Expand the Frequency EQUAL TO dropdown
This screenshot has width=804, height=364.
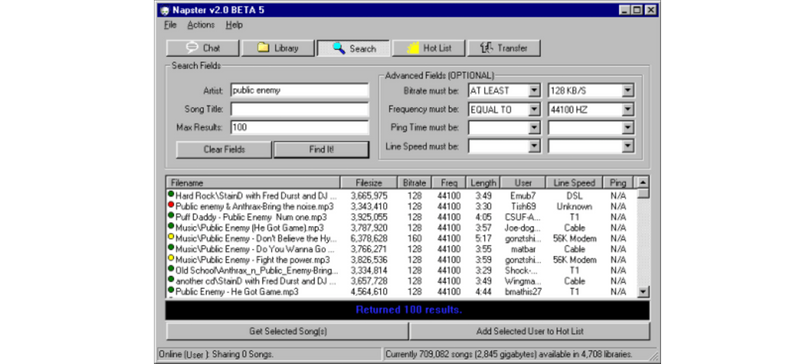(x=534, y=109)
